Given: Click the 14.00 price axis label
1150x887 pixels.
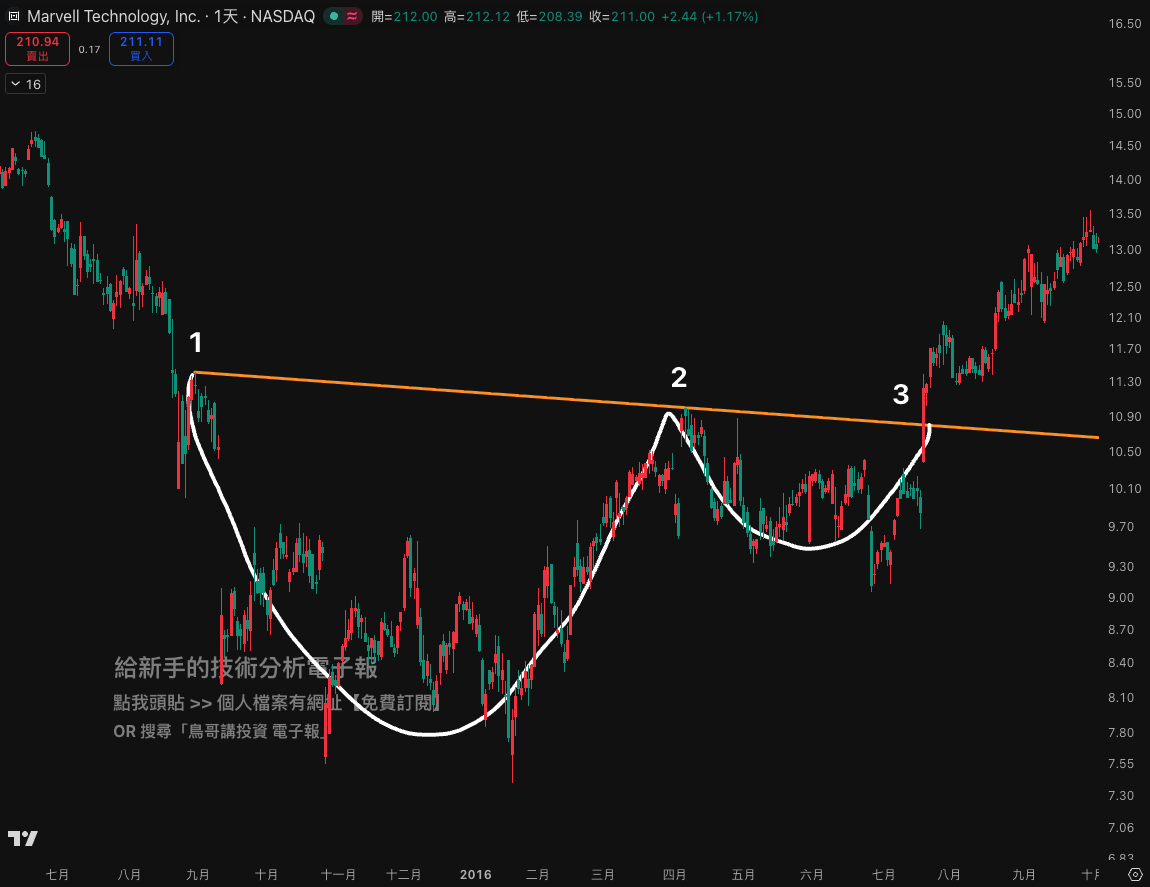Looking at the screenshot, I should tap(1124, 180).
